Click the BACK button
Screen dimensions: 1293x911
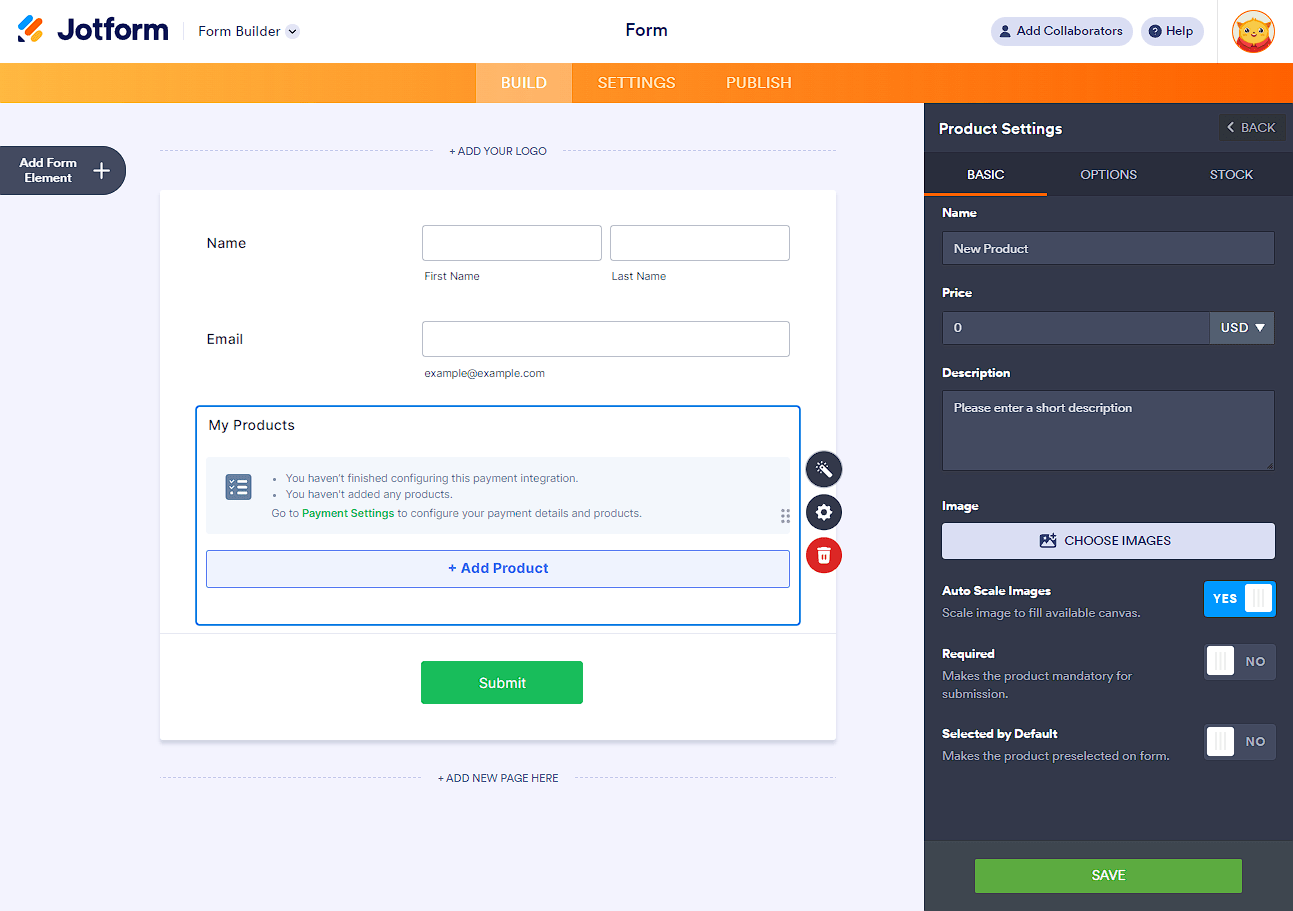1252,127
